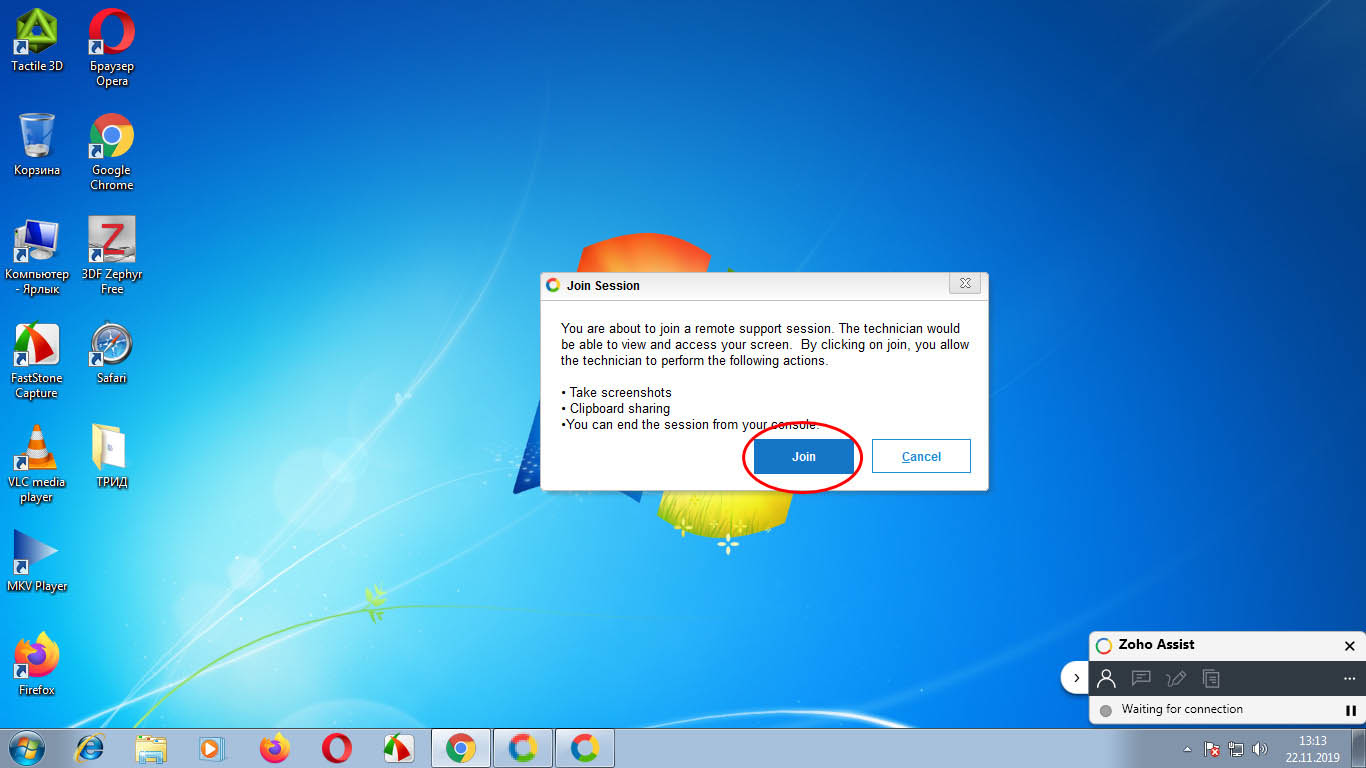Viewport: 1366px width, 768px height.
Task: Close the Zoho Assist panel
Action: (x=1349, y=646)
